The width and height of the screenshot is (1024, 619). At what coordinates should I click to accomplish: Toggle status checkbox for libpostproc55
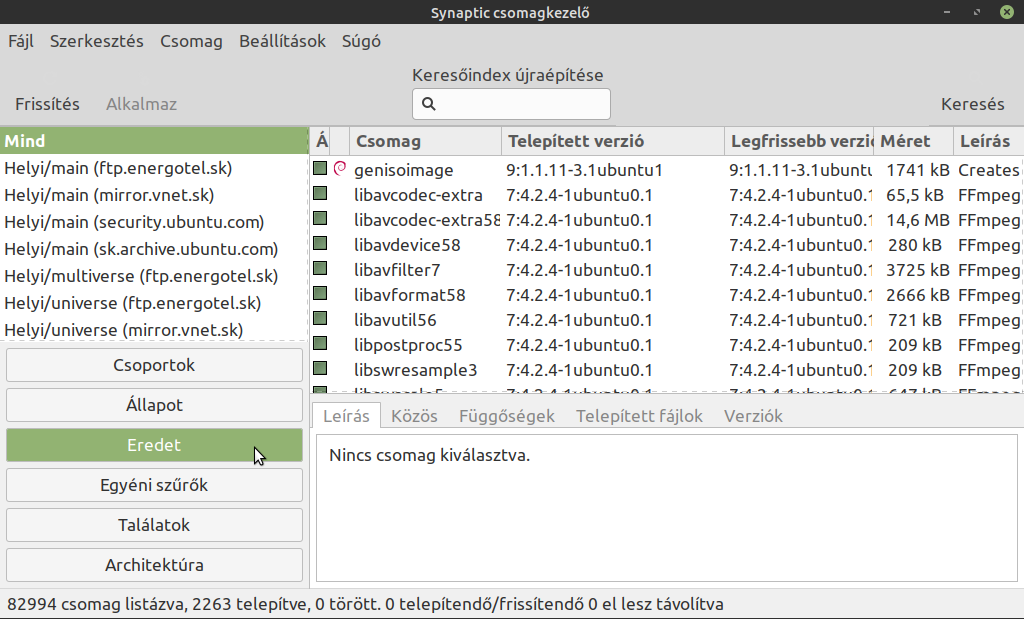(320, 343)
